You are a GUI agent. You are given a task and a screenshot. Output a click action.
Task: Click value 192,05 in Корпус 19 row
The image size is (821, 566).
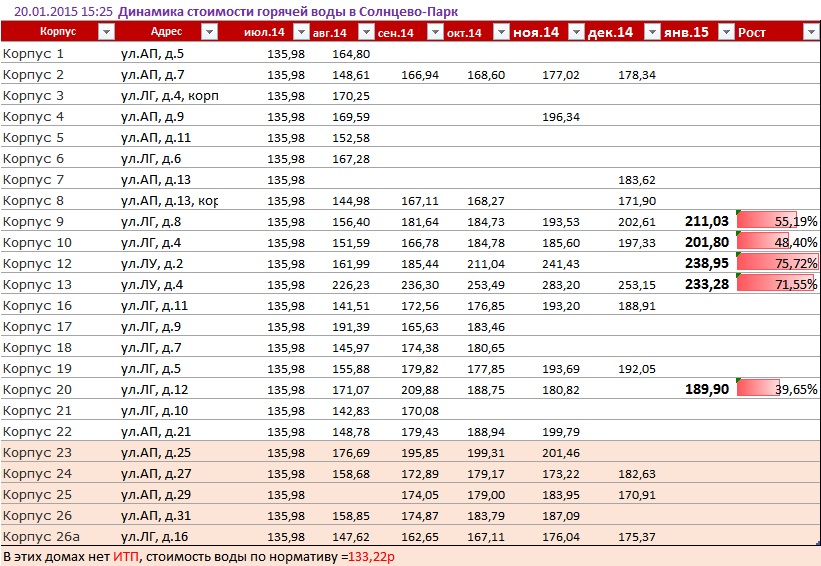[637, 368]
